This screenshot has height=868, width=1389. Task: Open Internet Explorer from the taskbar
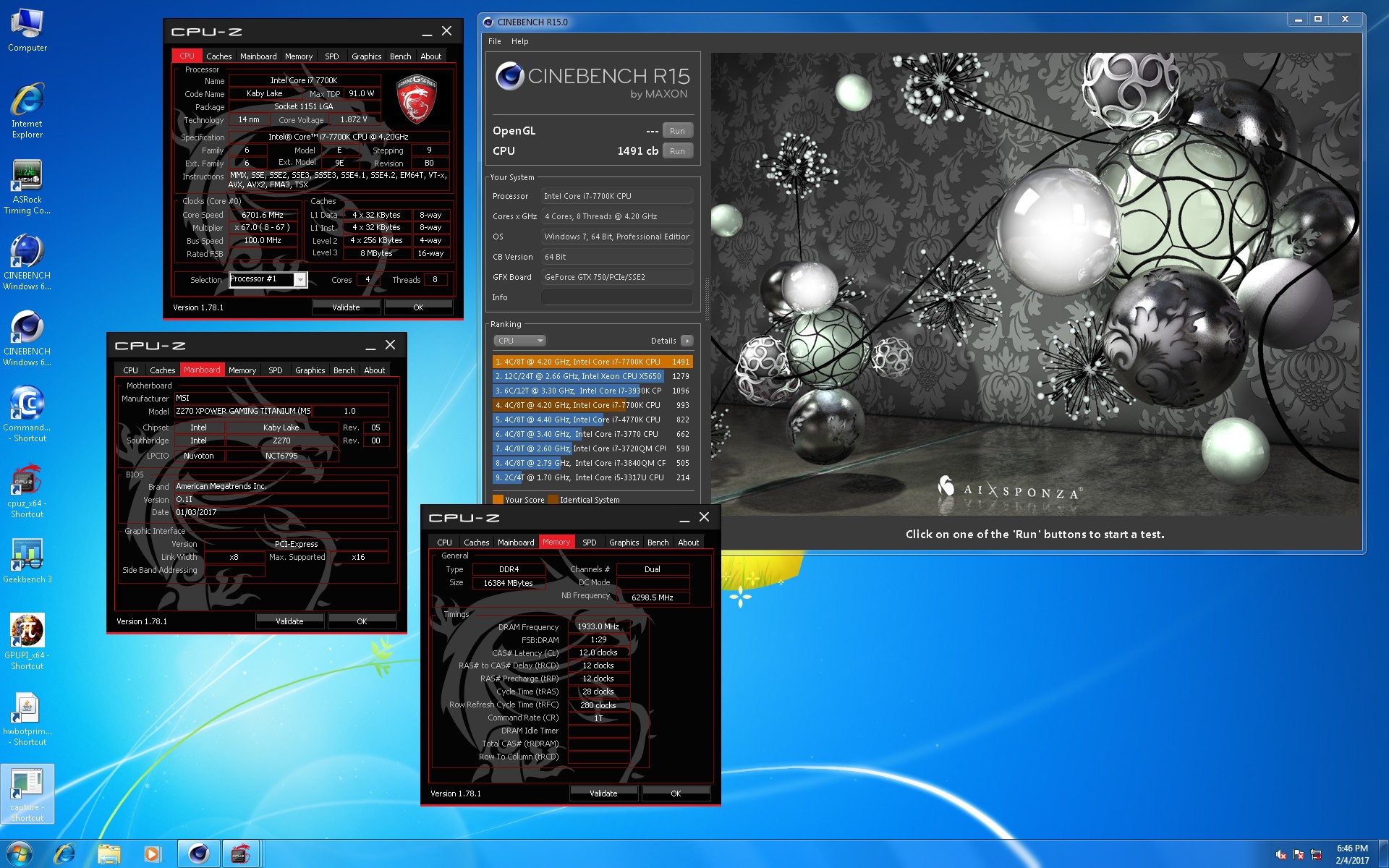coord(64,854)
